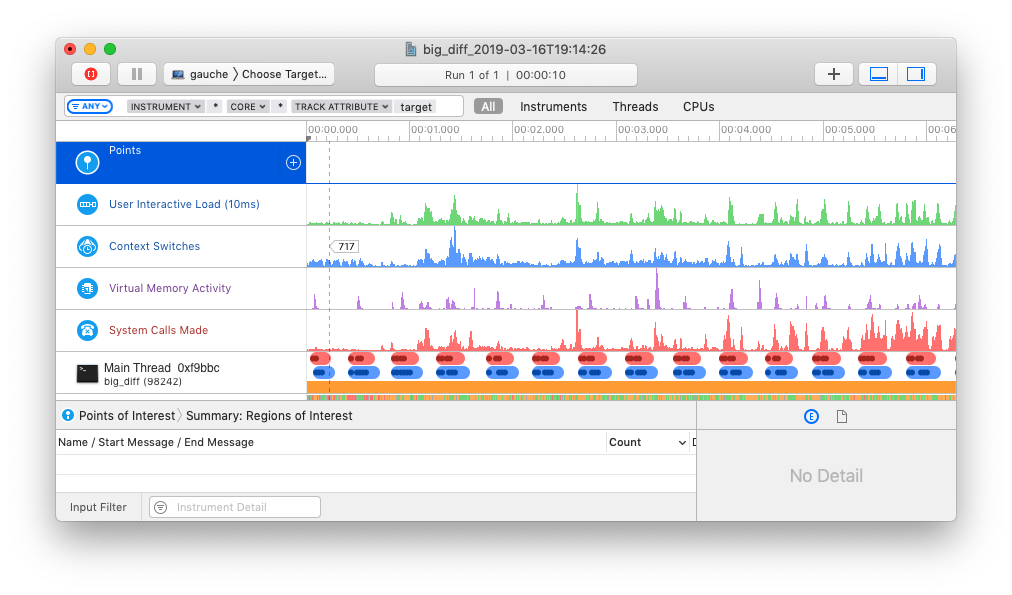Click the User Interactive Load (10ms) label
The height and width of the screenshot is (595, 1012).
coord(184,204)
